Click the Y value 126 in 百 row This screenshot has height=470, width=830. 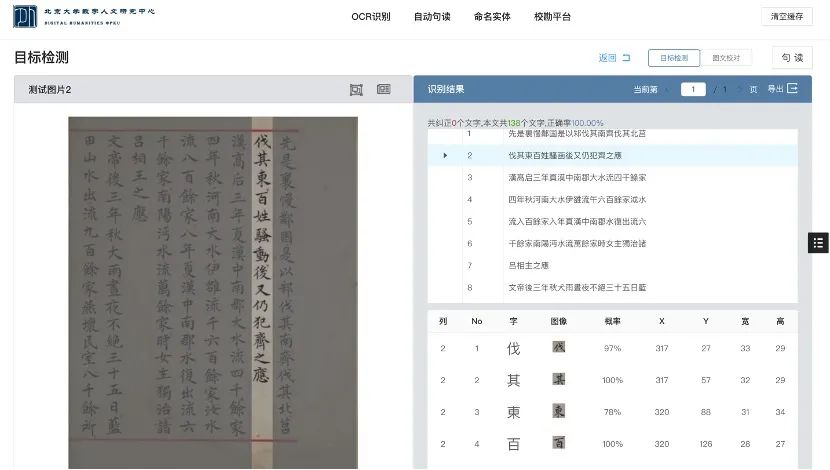tap(706, 444)
